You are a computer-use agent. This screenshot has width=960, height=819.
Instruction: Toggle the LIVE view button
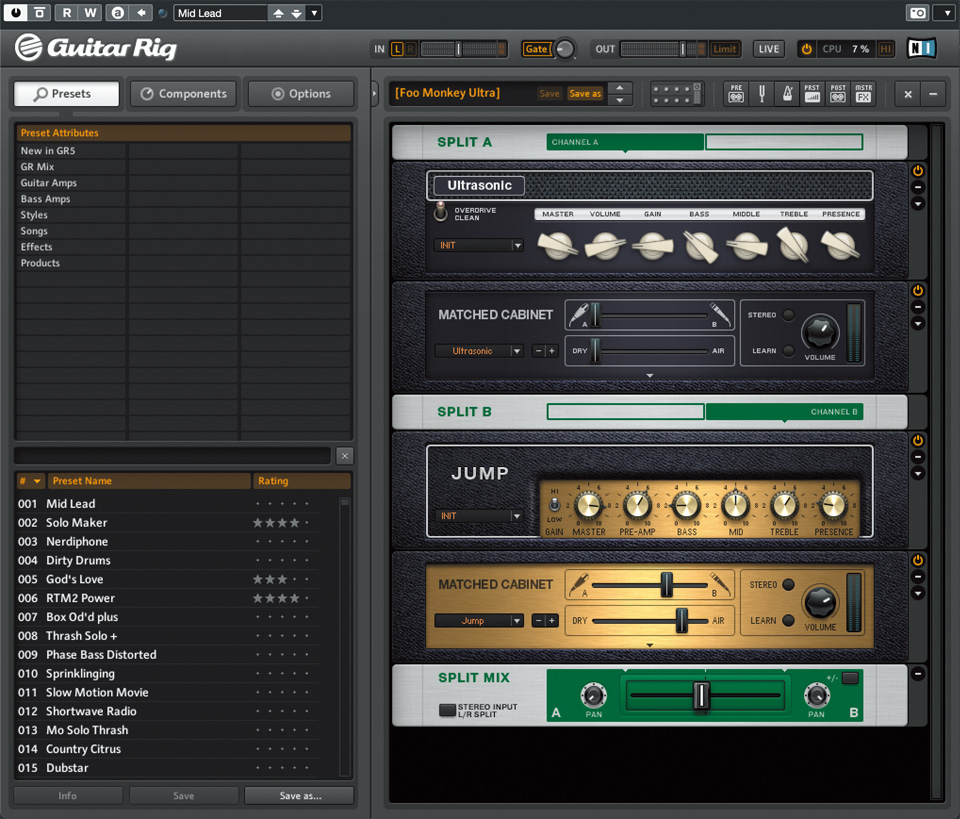(x=769, y=49)
